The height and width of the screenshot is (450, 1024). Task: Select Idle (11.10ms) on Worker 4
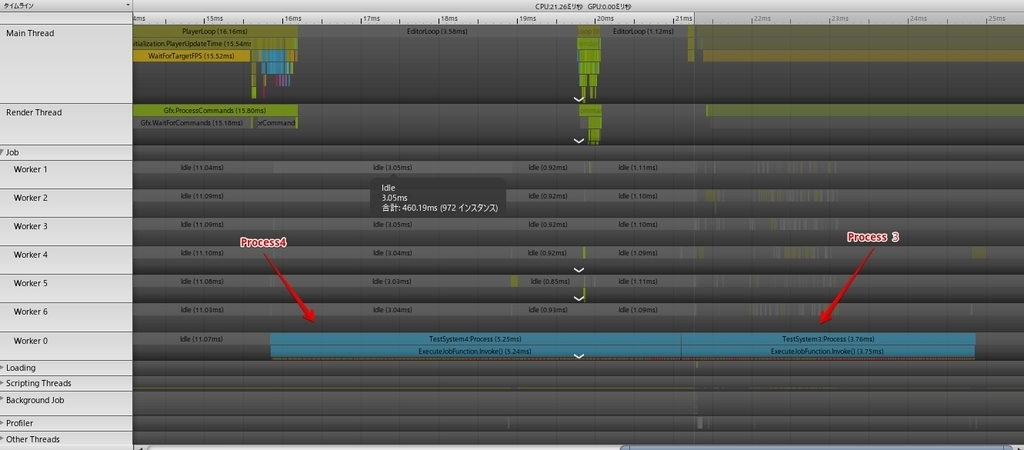[202, 253]
